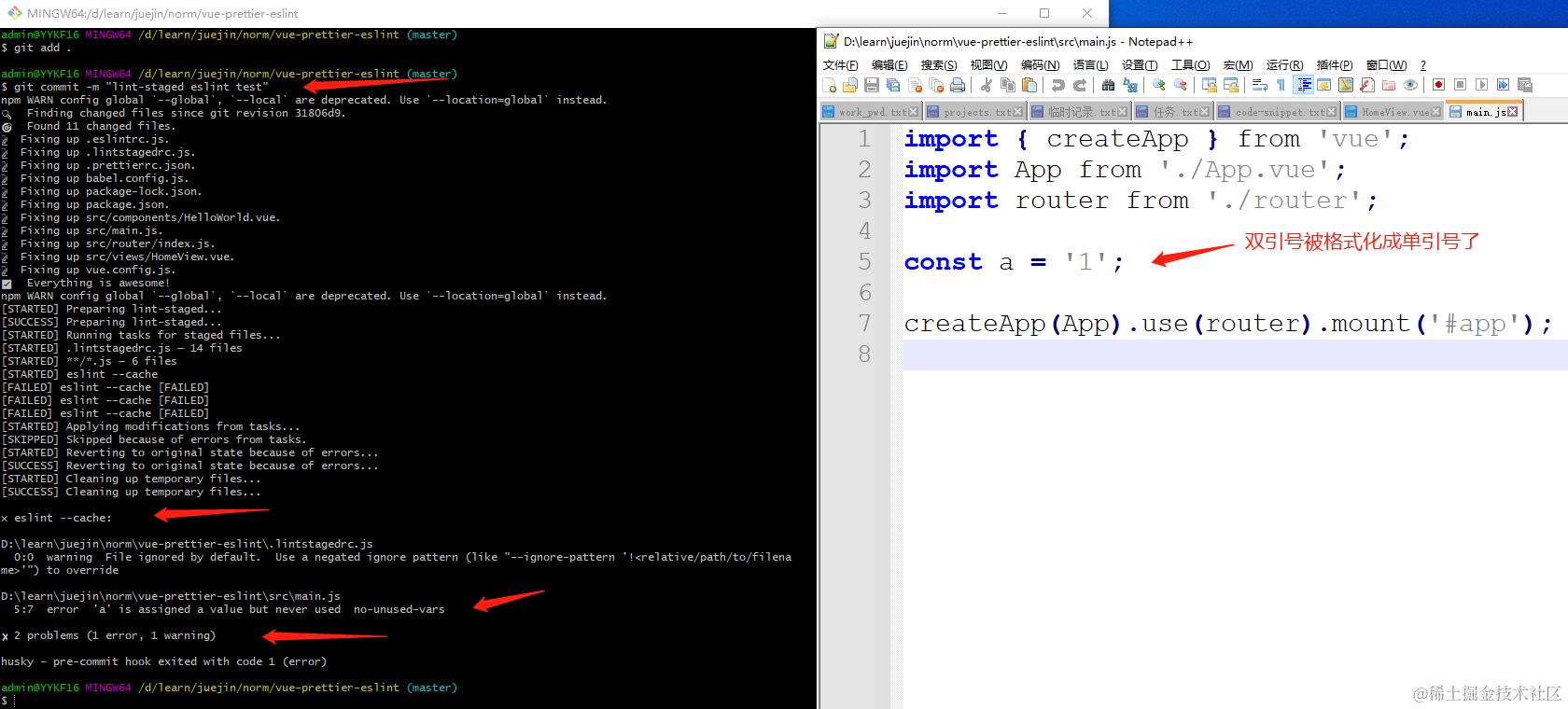Screen dimensions: 1568x709
Task: Close the HomeView.vue tab
Action: click(x=1436, y=112)
